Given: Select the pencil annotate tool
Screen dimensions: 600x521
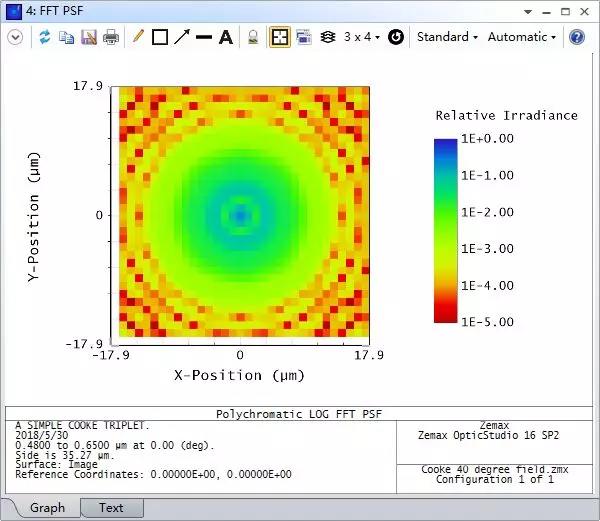Looking at the screenshot, I should click(138, 37).
